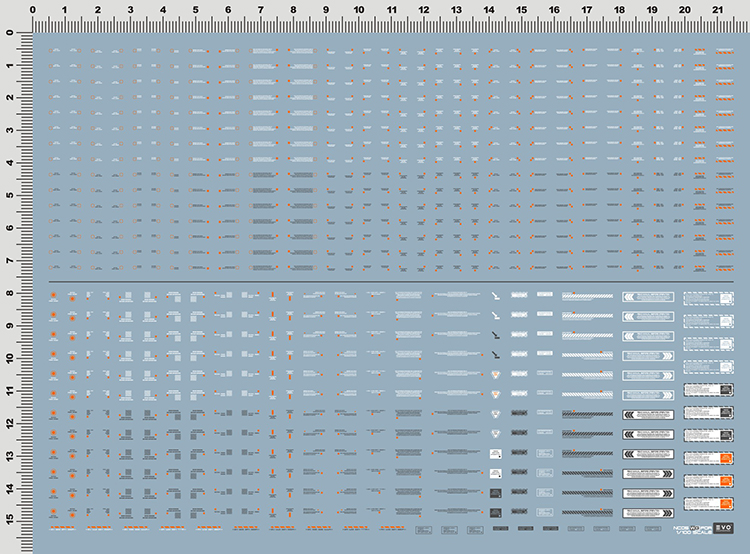
Task: Click the 1 mark on the vertical ruler
Action: tap(10, 65)
